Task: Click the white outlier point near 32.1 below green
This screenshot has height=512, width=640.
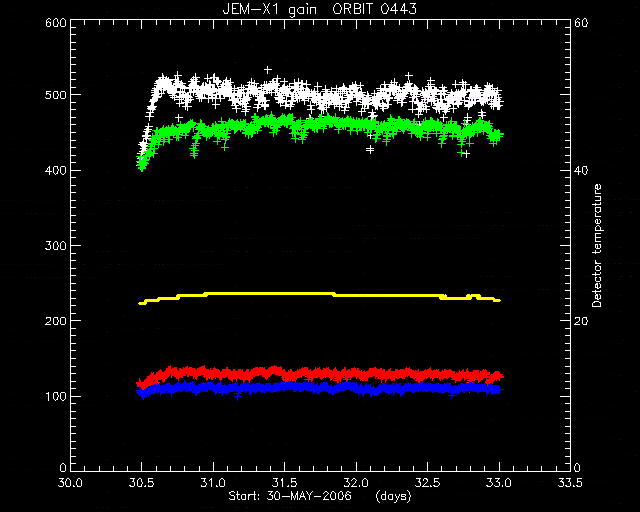Action: (370, 150)
